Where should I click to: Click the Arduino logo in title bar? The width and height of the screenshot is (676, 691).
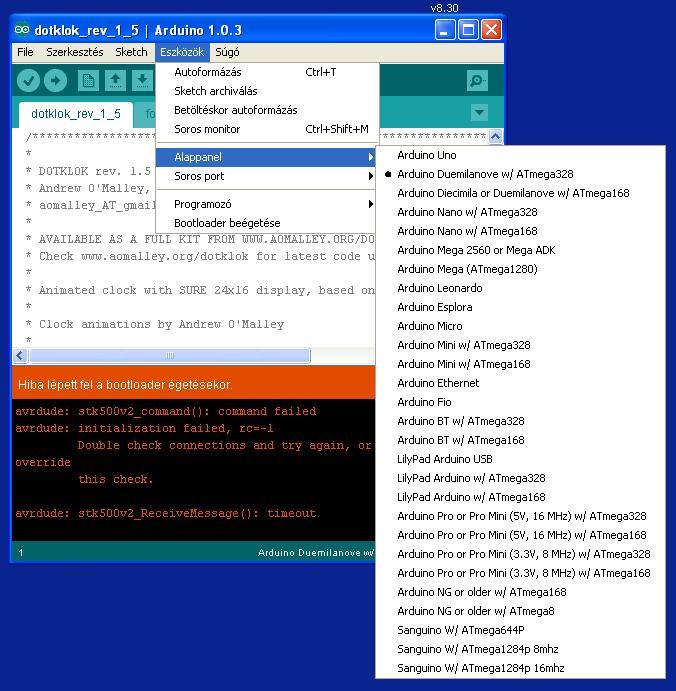22,30
